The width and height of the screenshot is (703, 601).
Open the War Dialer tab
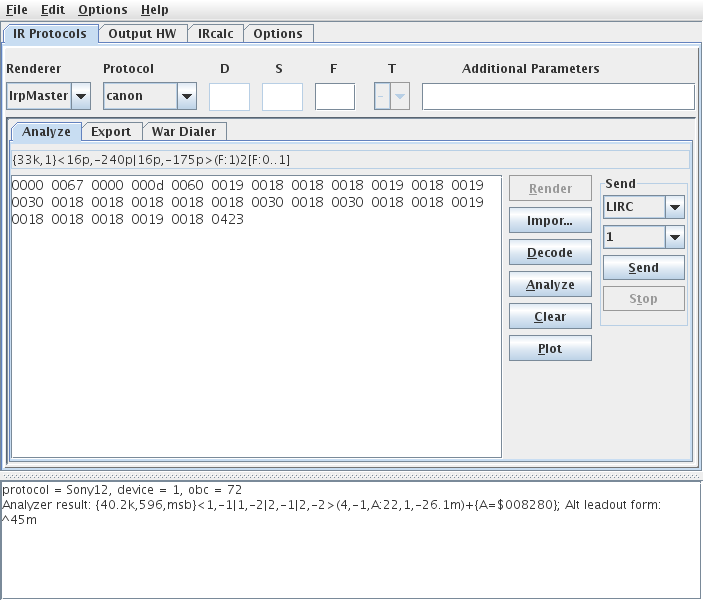[x=184, y=131]
